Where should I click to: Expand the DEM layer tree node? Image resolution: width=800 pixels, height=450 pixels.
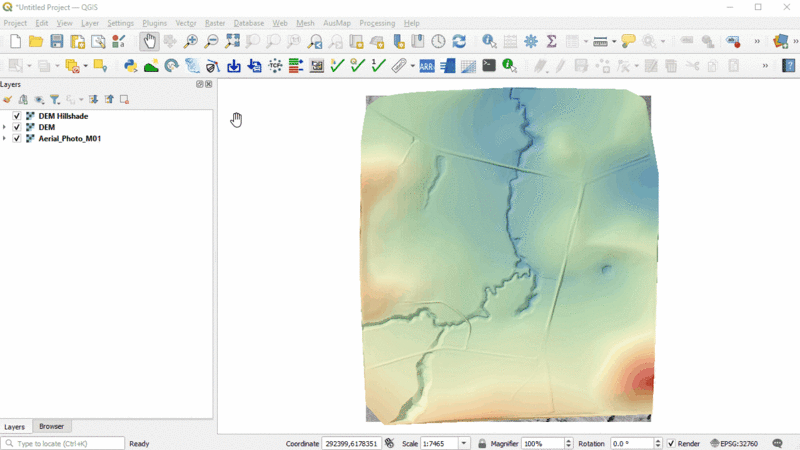click(x=5, y=127)
